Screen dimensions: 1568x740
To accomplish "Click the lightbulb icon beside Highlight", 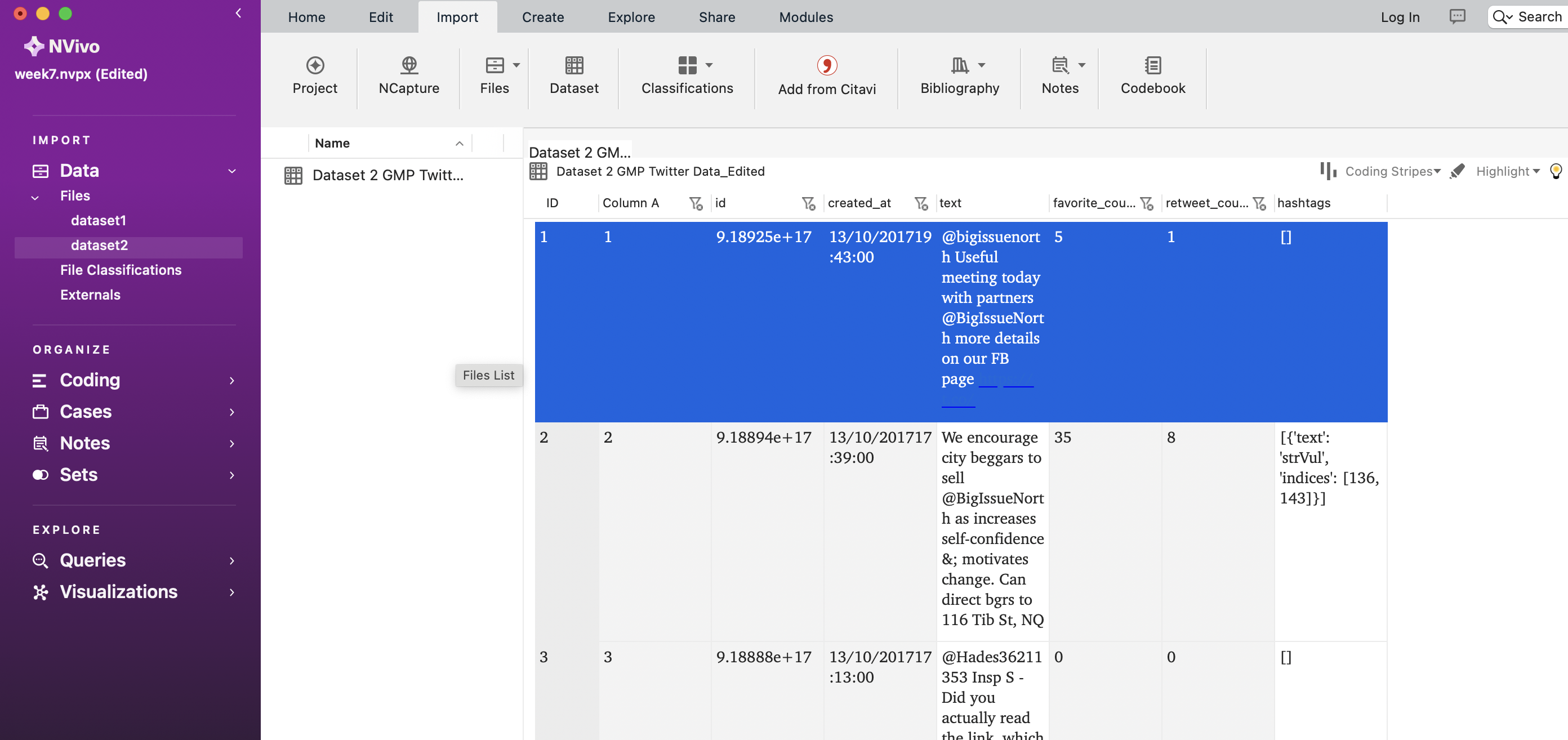I will [x=1555, y=172].
